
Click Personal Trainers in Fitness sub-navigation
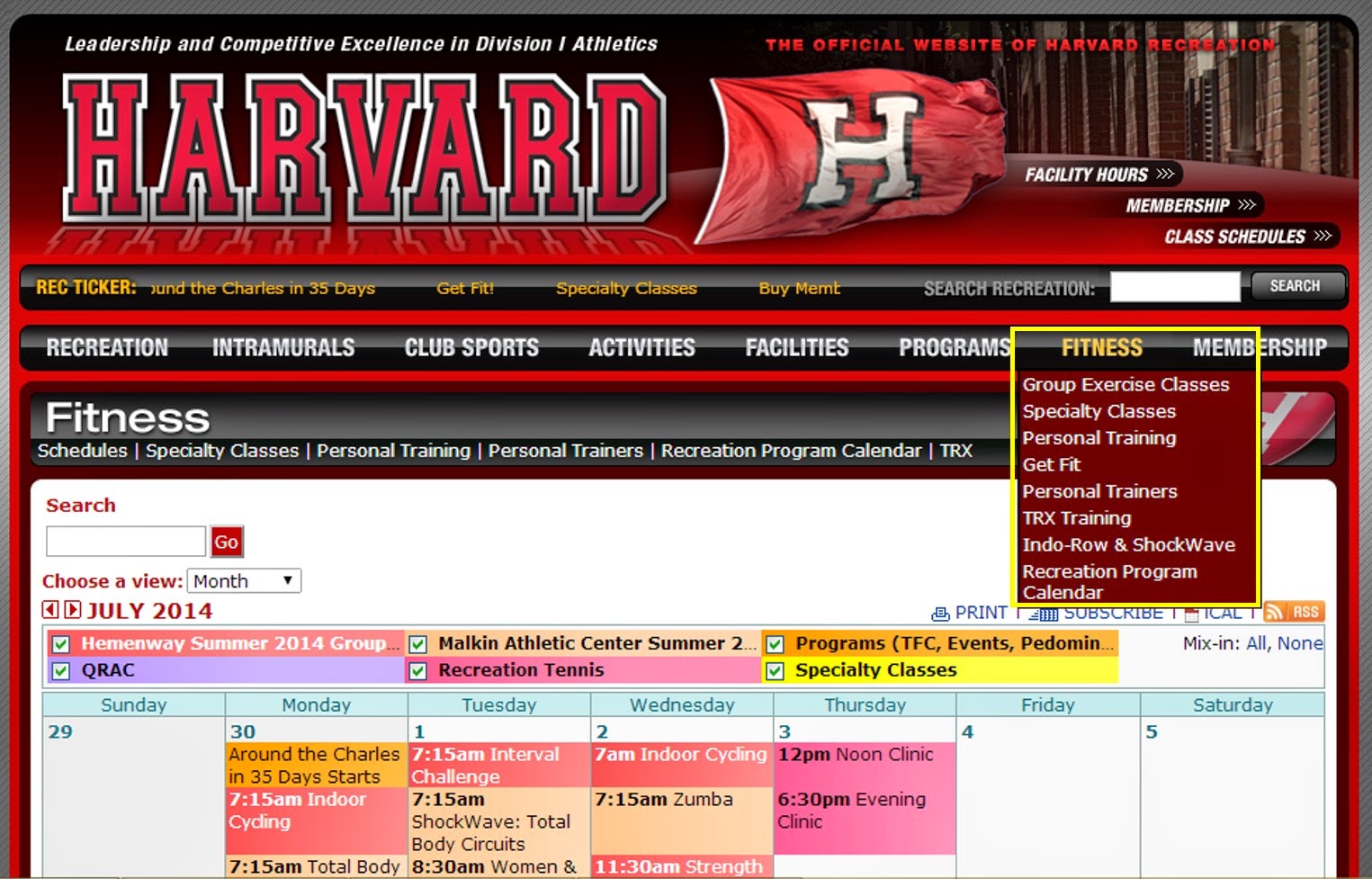pos(566,451)
